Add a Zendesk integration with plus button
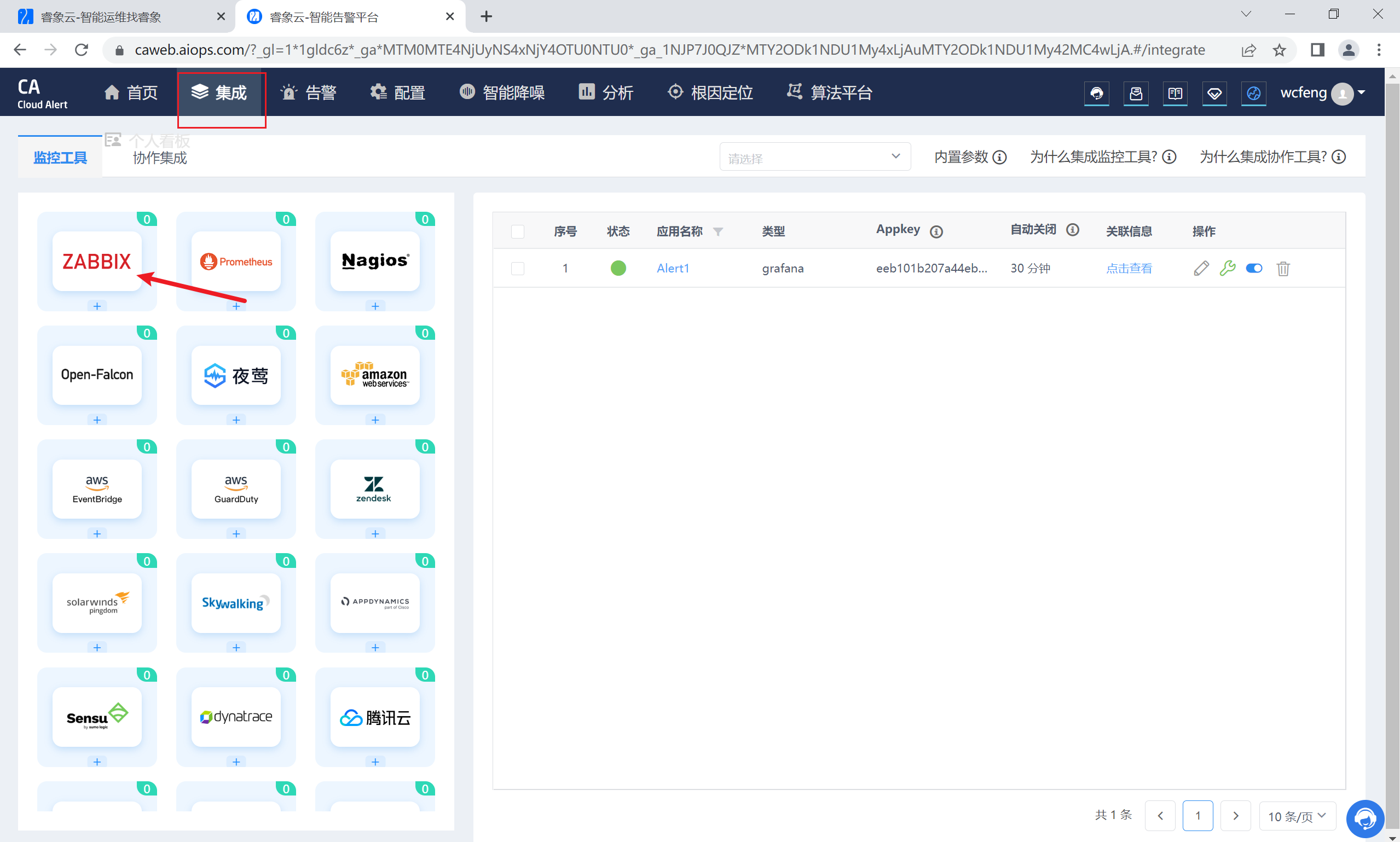 pyautogui.click(x=375, y=535)
